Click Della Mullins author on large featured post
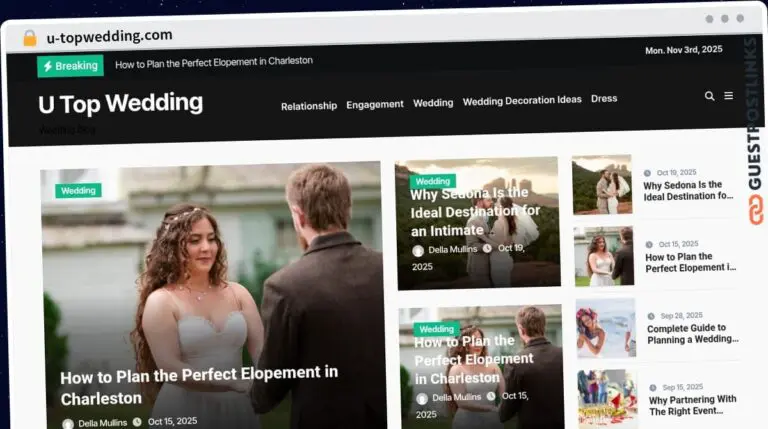The height and width of the screenshot is (429, 768). tap(102, 423)
